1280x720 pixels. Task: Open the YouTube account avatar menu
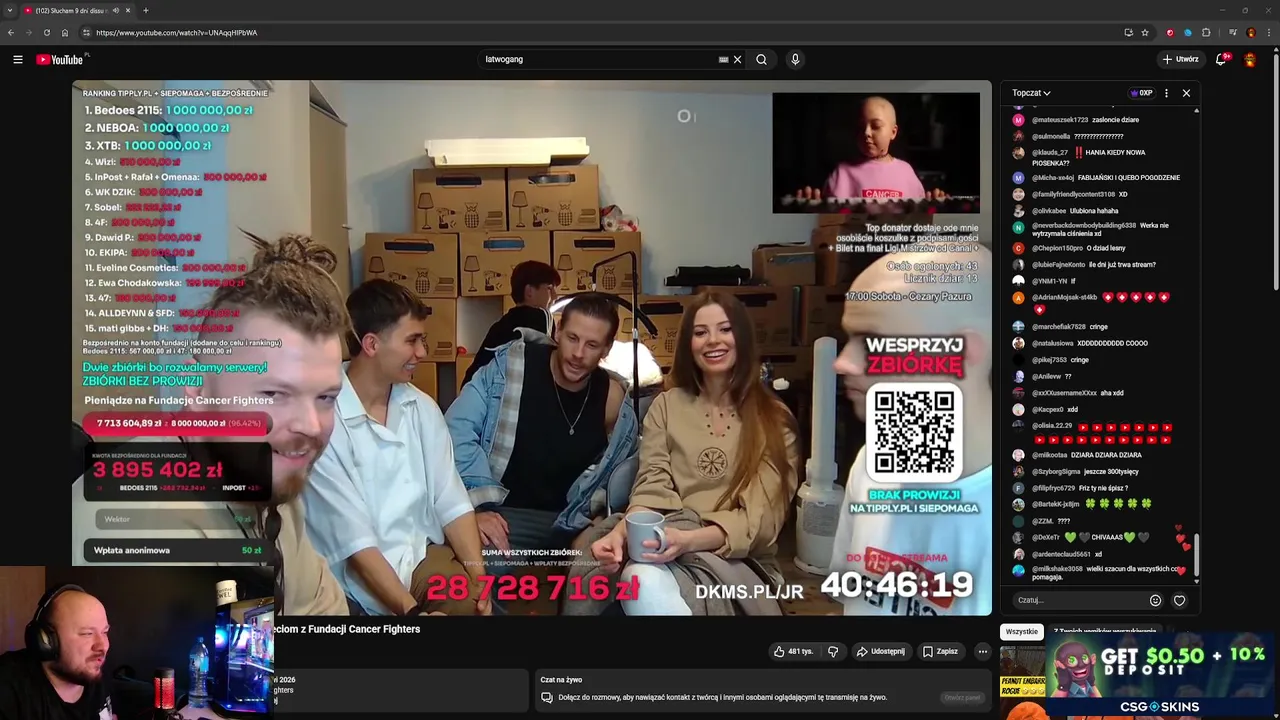pos(1250,59)
